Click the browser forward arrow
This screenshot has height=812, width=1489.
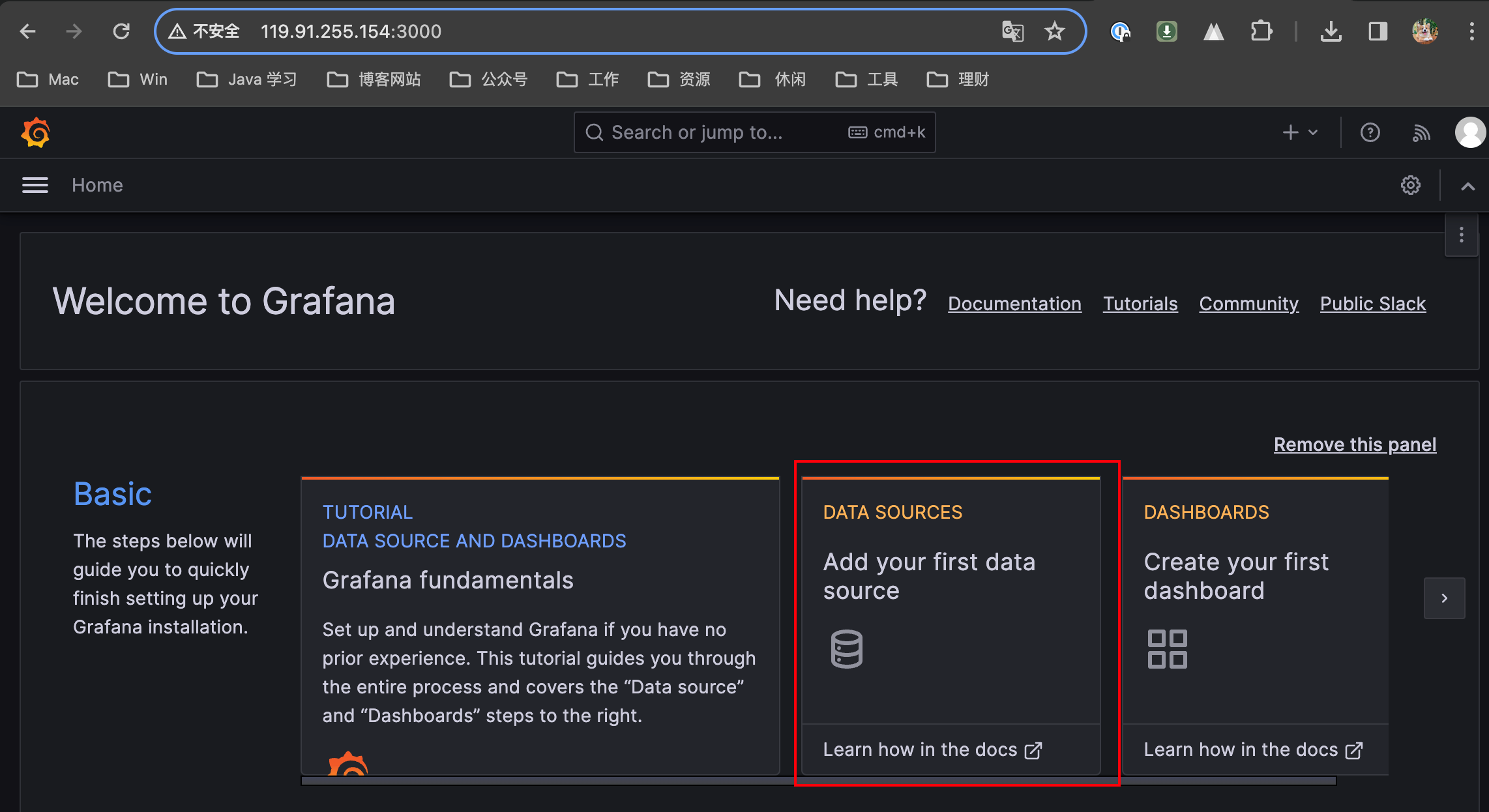coord(74,31)
